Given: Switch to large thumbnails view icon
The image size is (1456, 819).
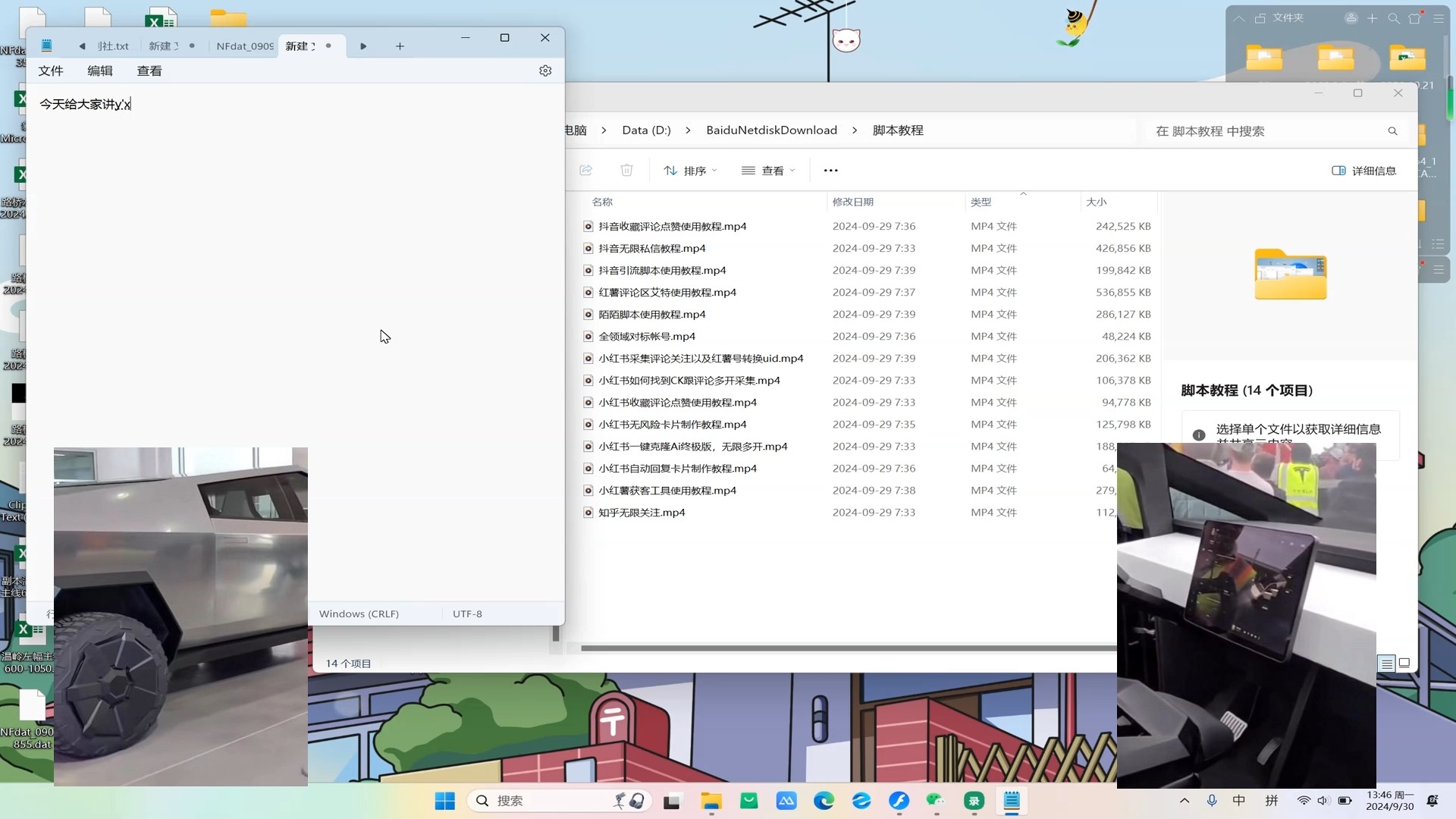Looking at the screenshot, I should click(1404, 664).
